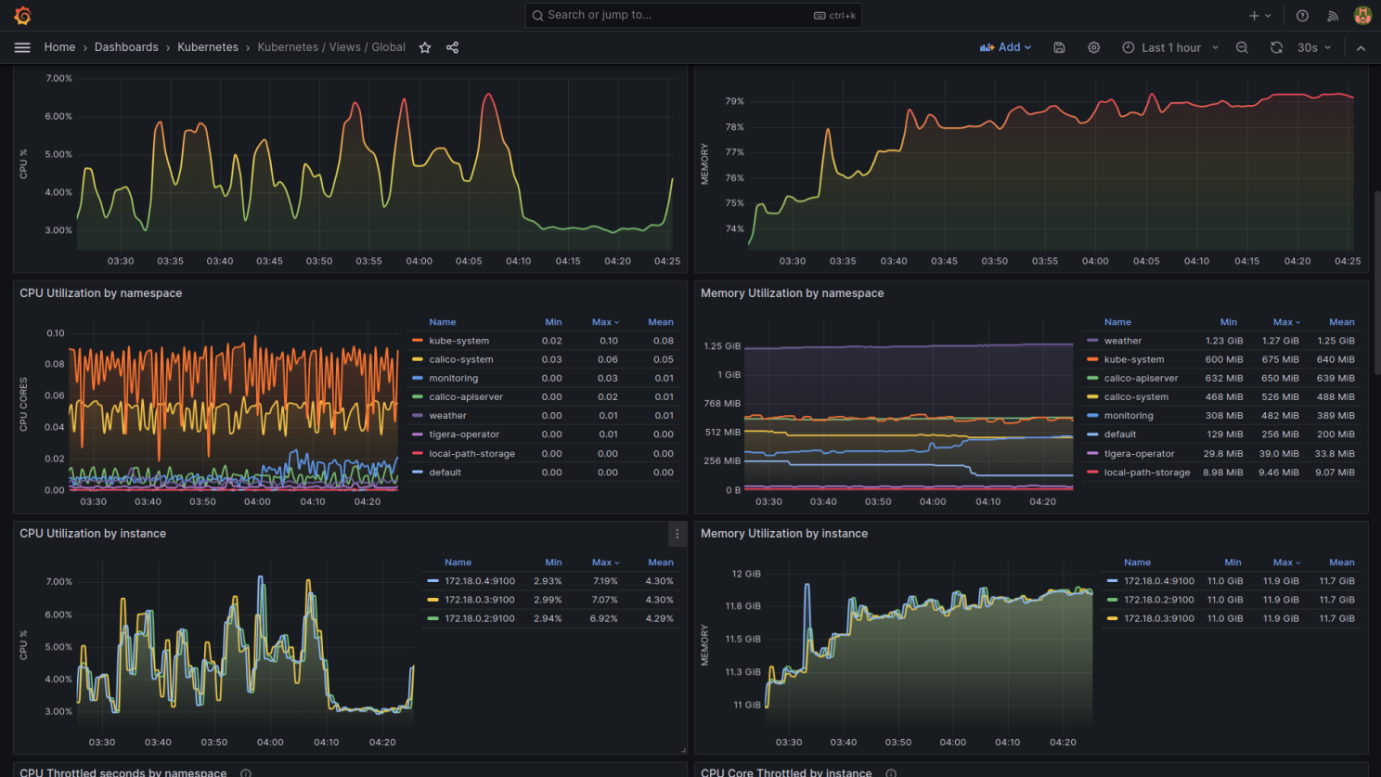The height and width of the screenshot is (777, 1381).
Task: Click the 7.19% Max value in CPU instance legend
Action: (x=605, y=581)
